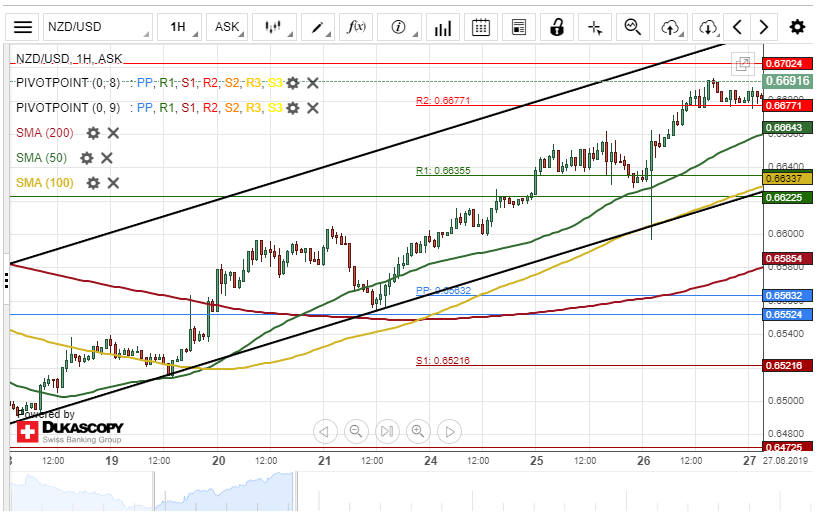Click the left panel drag handle dots
This screenshot has width=821, height=516.
tap(6, 281)
